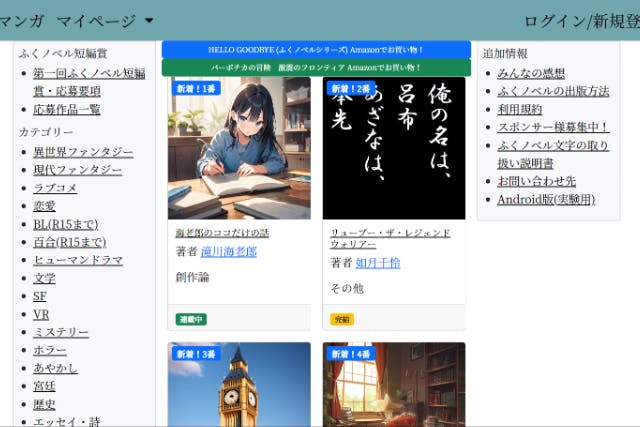Open the girl writing cover thumbnail
640x427 pixels.
tap(239, 150)
